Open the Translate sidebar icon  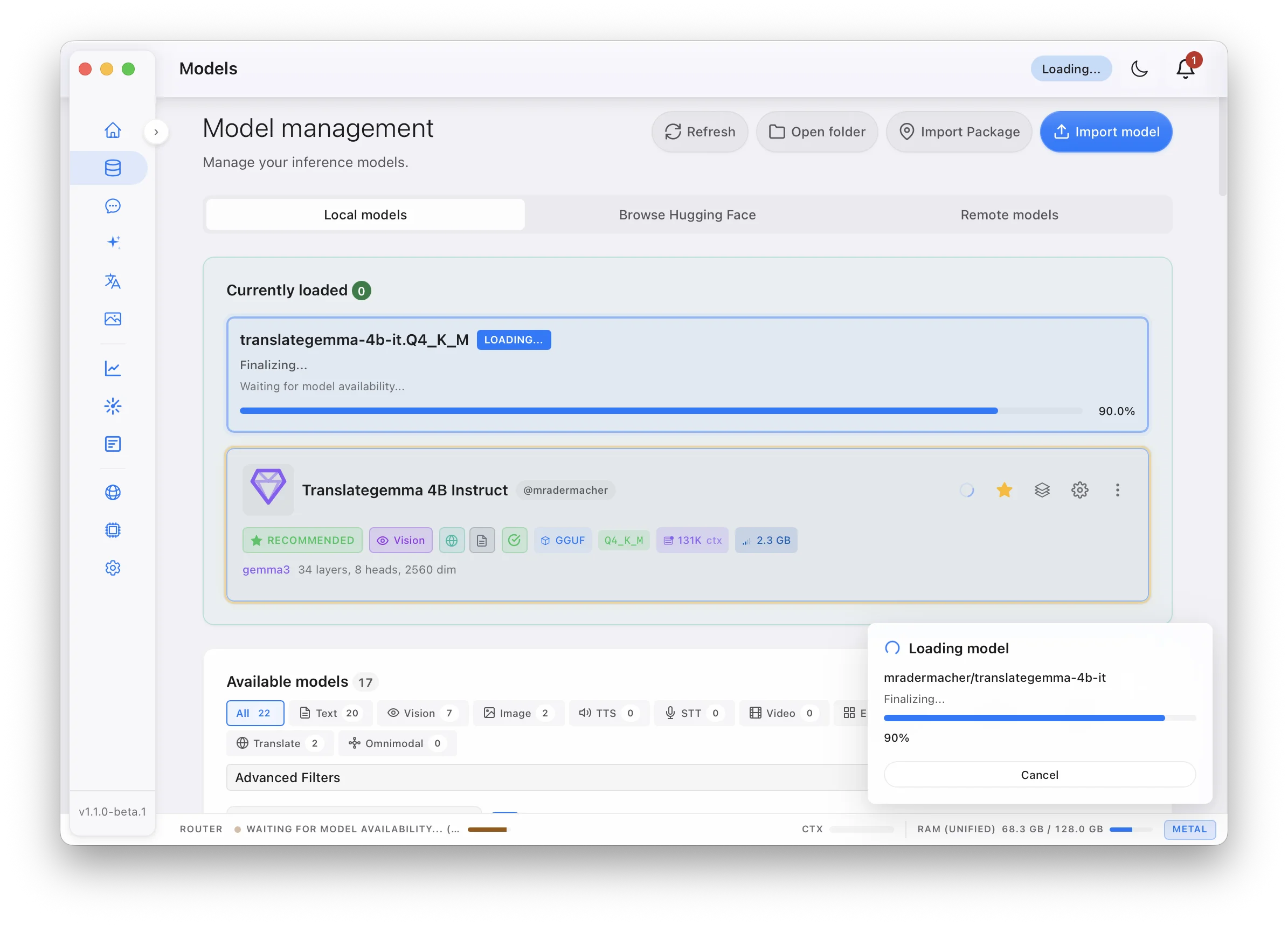pyautogui.click(x=113, y=281)
